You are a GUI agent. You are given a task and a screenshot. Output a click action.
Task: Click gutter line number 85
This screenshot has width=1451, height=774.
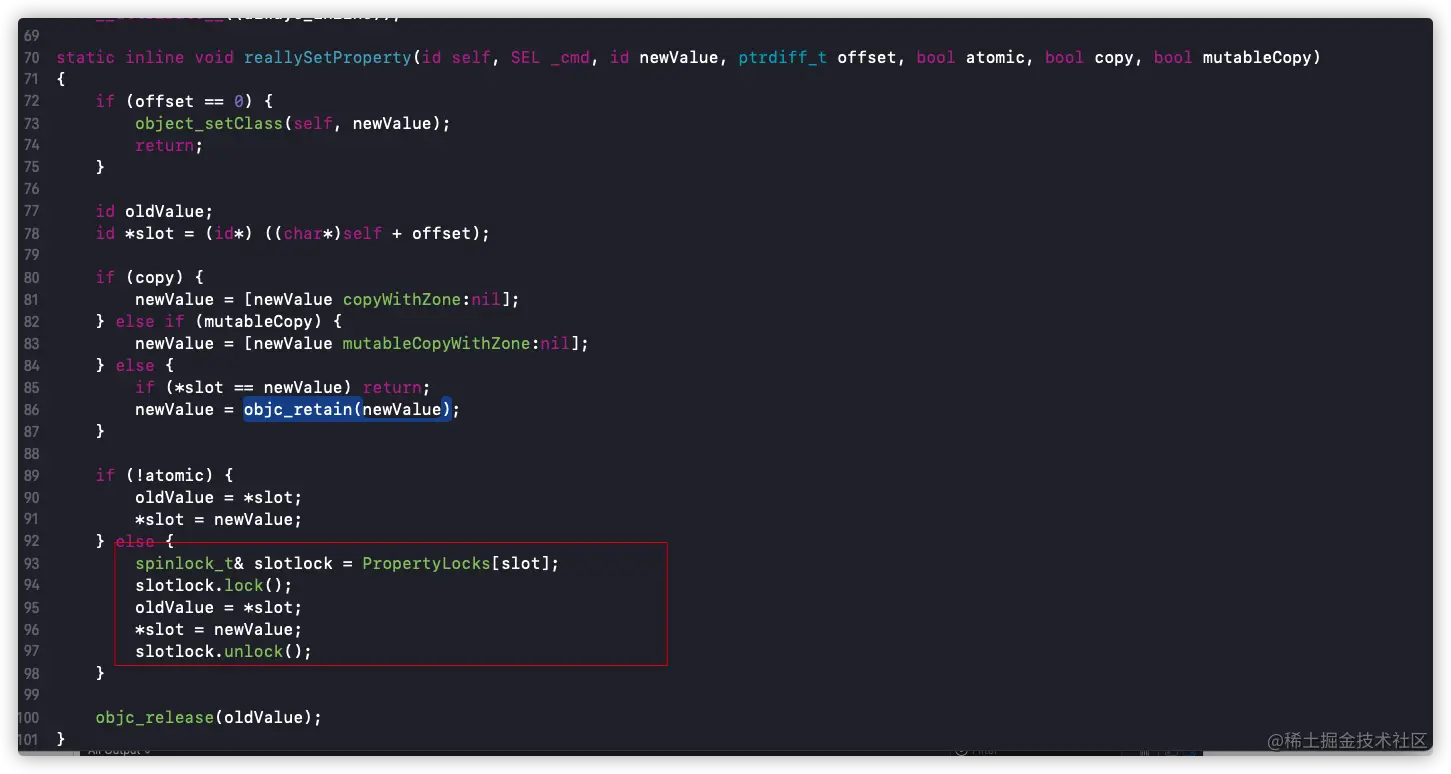click(x=30, y=387)
